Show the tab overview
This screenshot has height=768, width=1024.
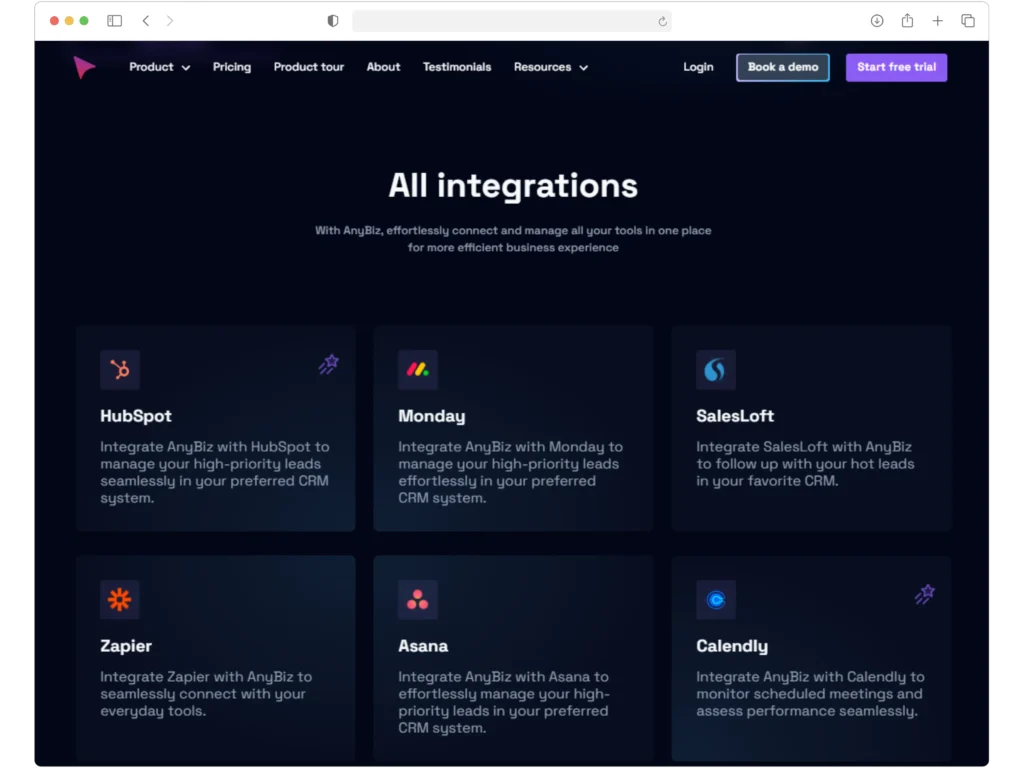pyautogui.click(x=968, y=21)
